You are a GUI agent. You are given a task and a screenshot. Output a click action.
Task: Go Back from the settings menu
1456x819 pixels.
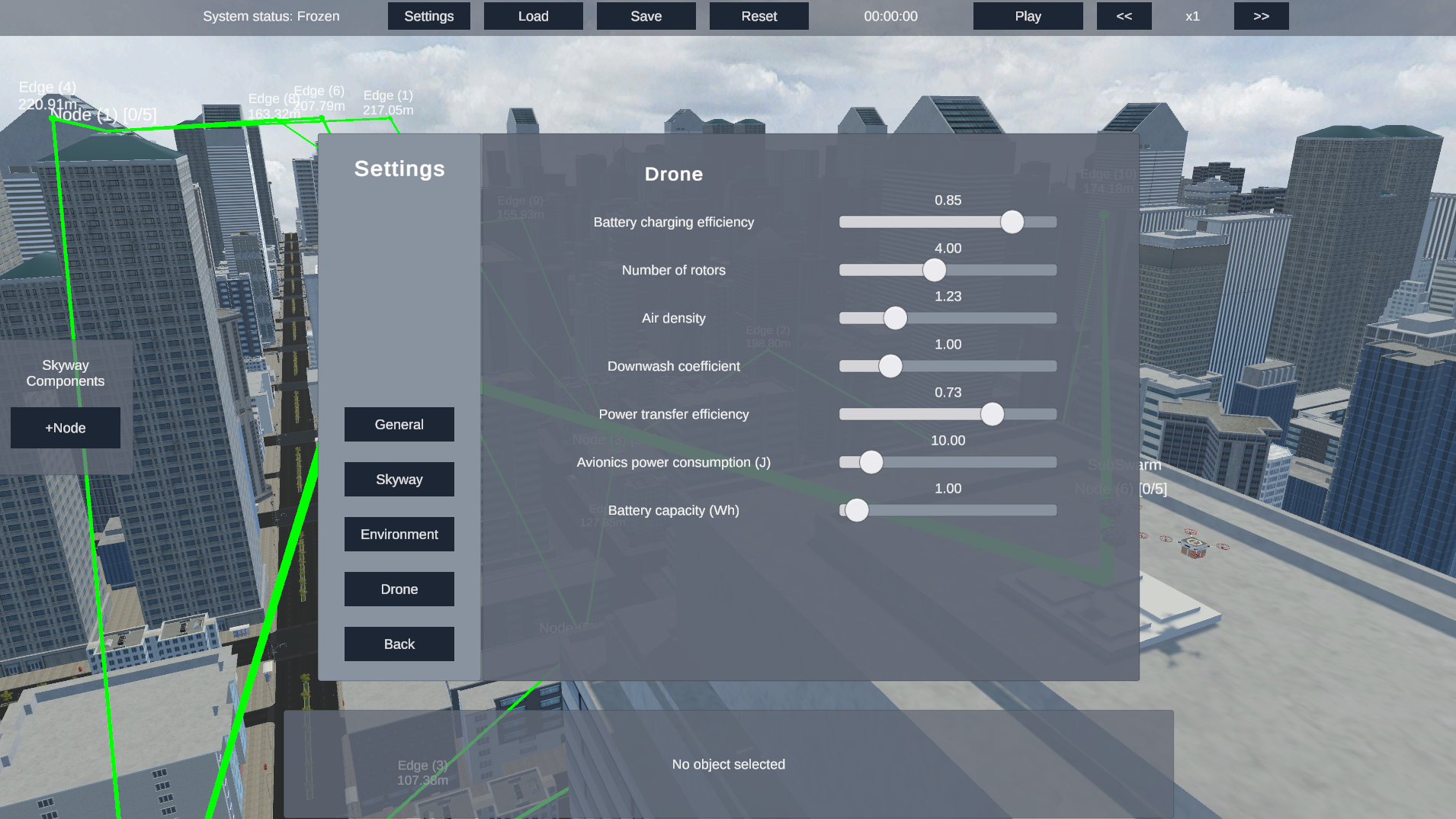click(x=399, y=644)
